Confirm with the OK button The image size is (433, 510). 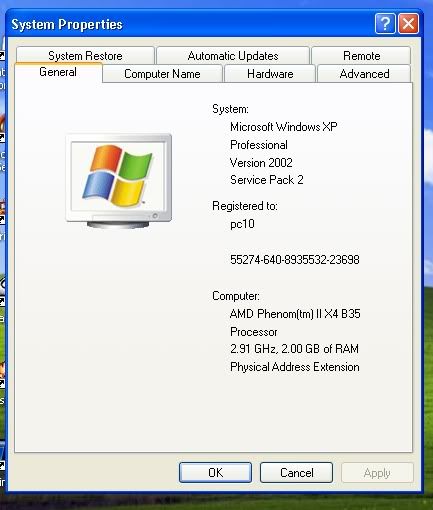[x=215, y=472]
